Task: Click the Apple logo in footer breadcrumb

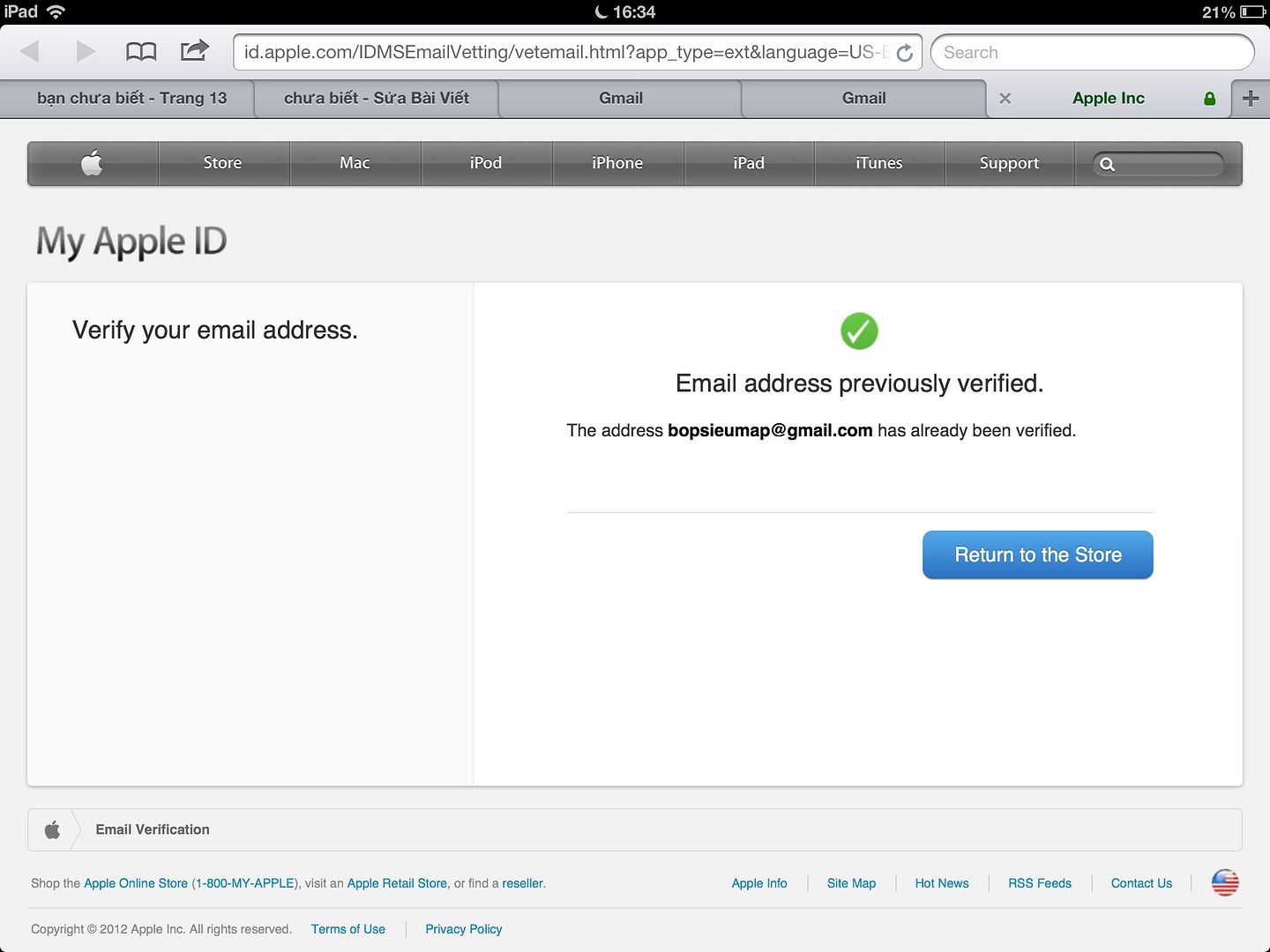Action: pyautogui.click(x=53, y=829)
